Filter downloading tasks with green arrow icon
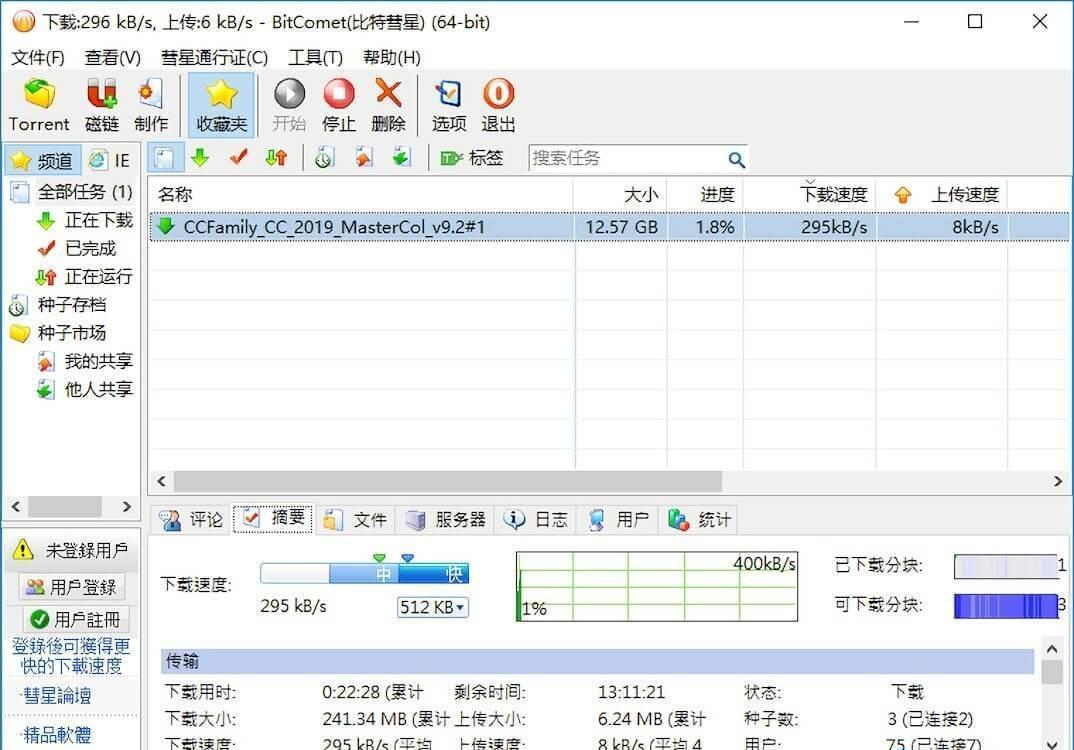The image size is (1074, 750). pyautogui.click(x=200, y=158)
